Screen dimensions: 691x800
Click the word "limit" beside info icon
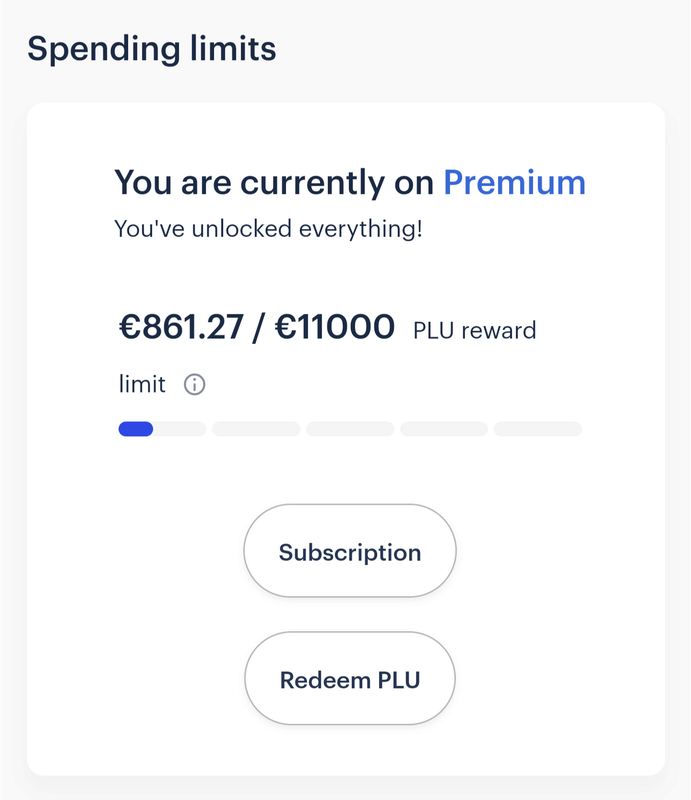point(142,384)
